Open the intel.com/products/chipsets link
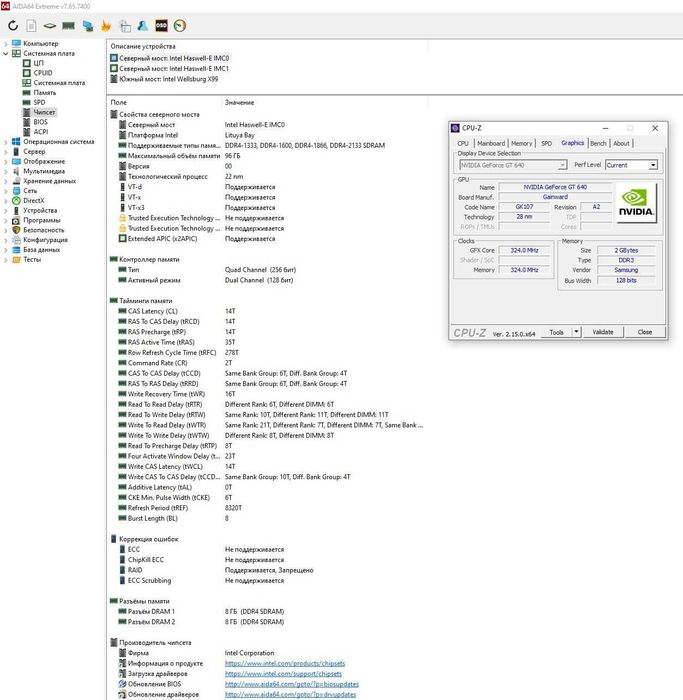This screenshot has width=683, height=700. click(x=285, y=663)
